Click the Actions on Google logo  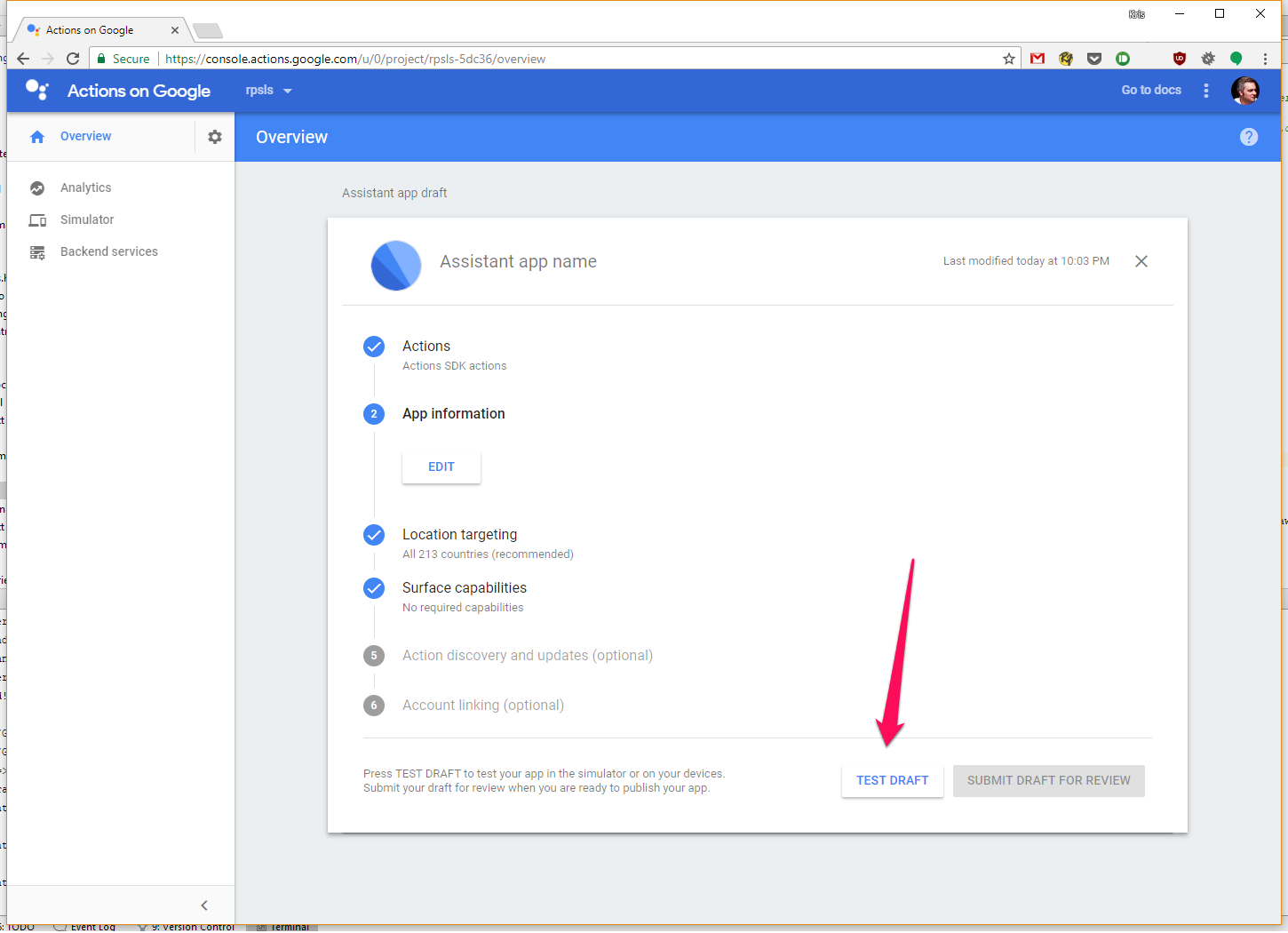click(x=37, y=91)
